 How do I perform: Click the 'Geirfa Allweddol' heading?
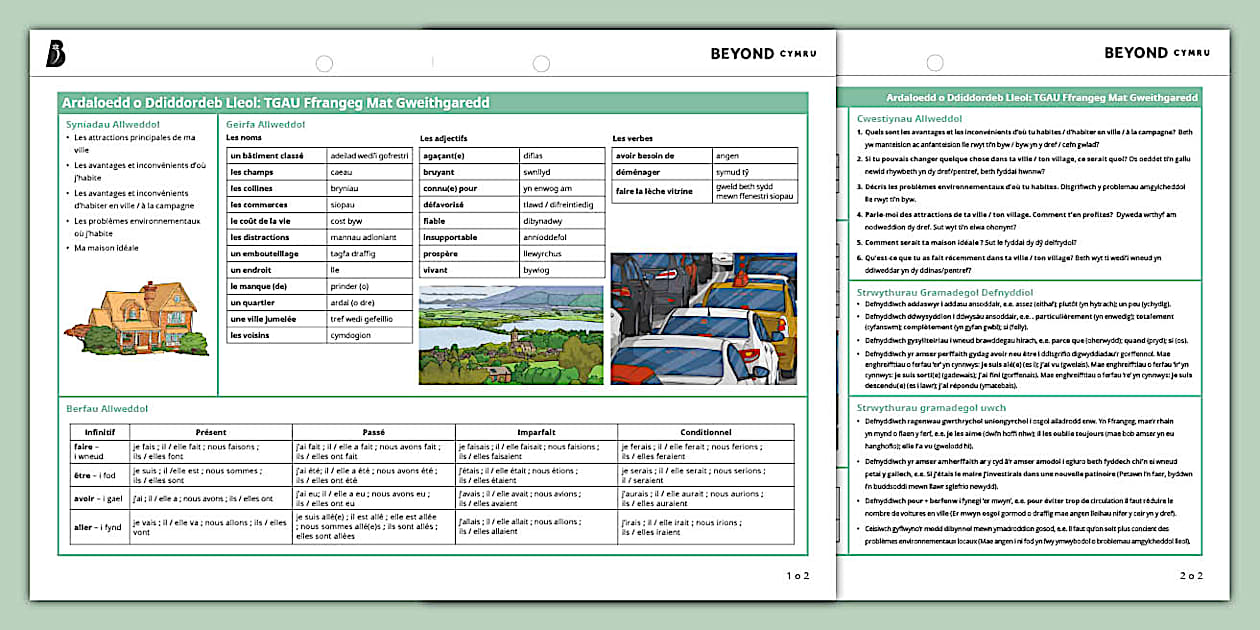pos(265,124)
